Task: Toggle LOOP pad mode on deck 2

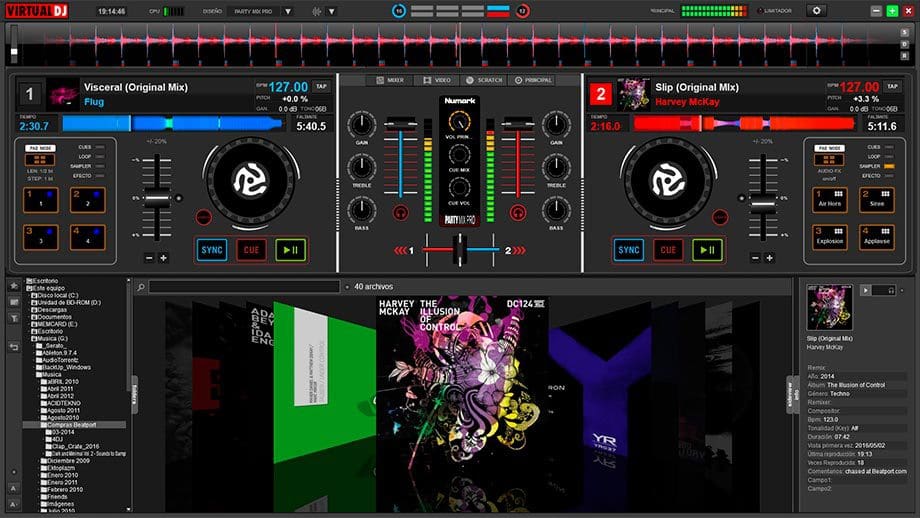Action: [x=889, y=157]
